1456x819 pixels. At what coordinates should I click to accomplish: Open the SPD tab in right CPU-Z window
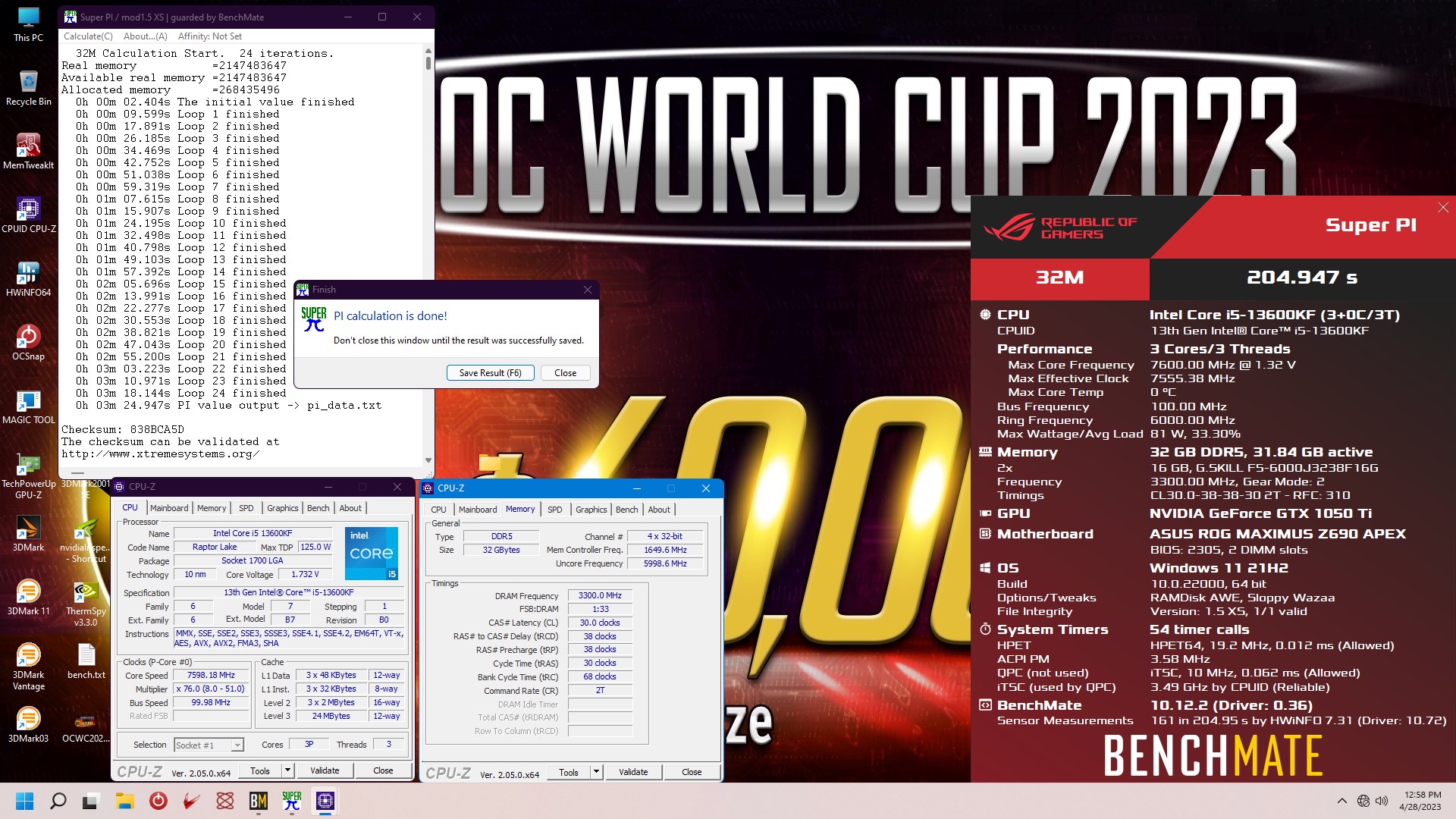pos(555,510)
